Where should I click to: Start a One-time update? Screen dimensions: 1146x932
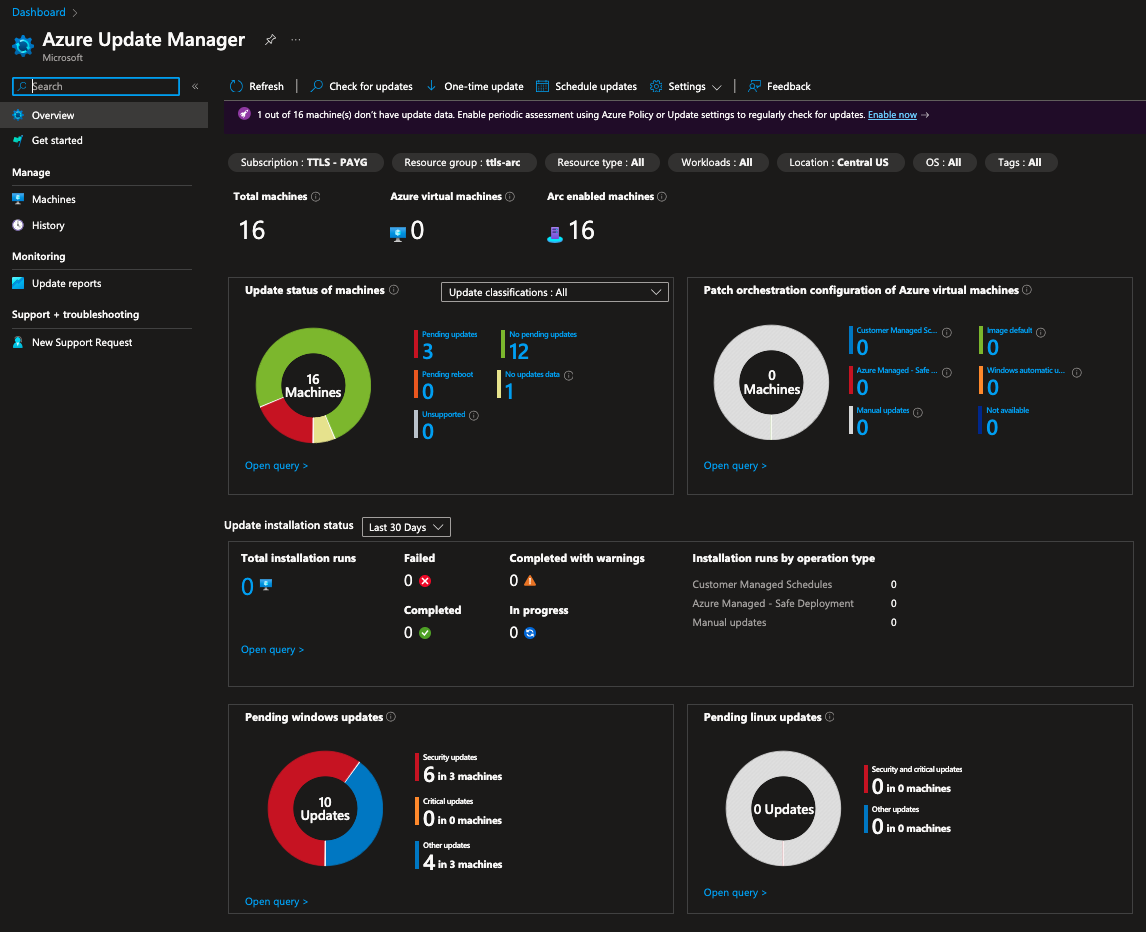475,86
